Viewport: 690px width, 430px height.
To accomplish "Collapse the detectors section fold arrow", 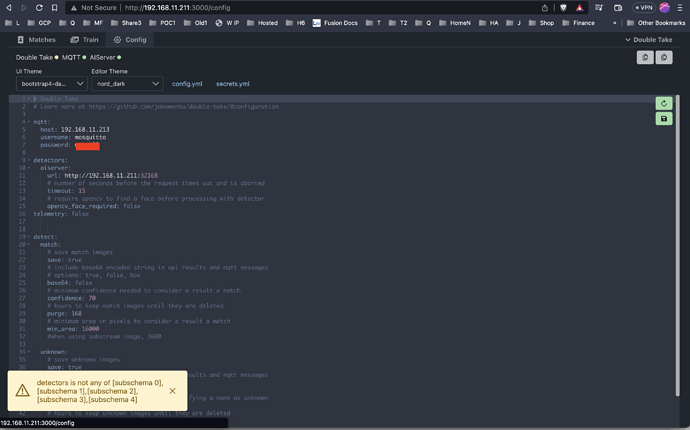I will click(29, 160).
